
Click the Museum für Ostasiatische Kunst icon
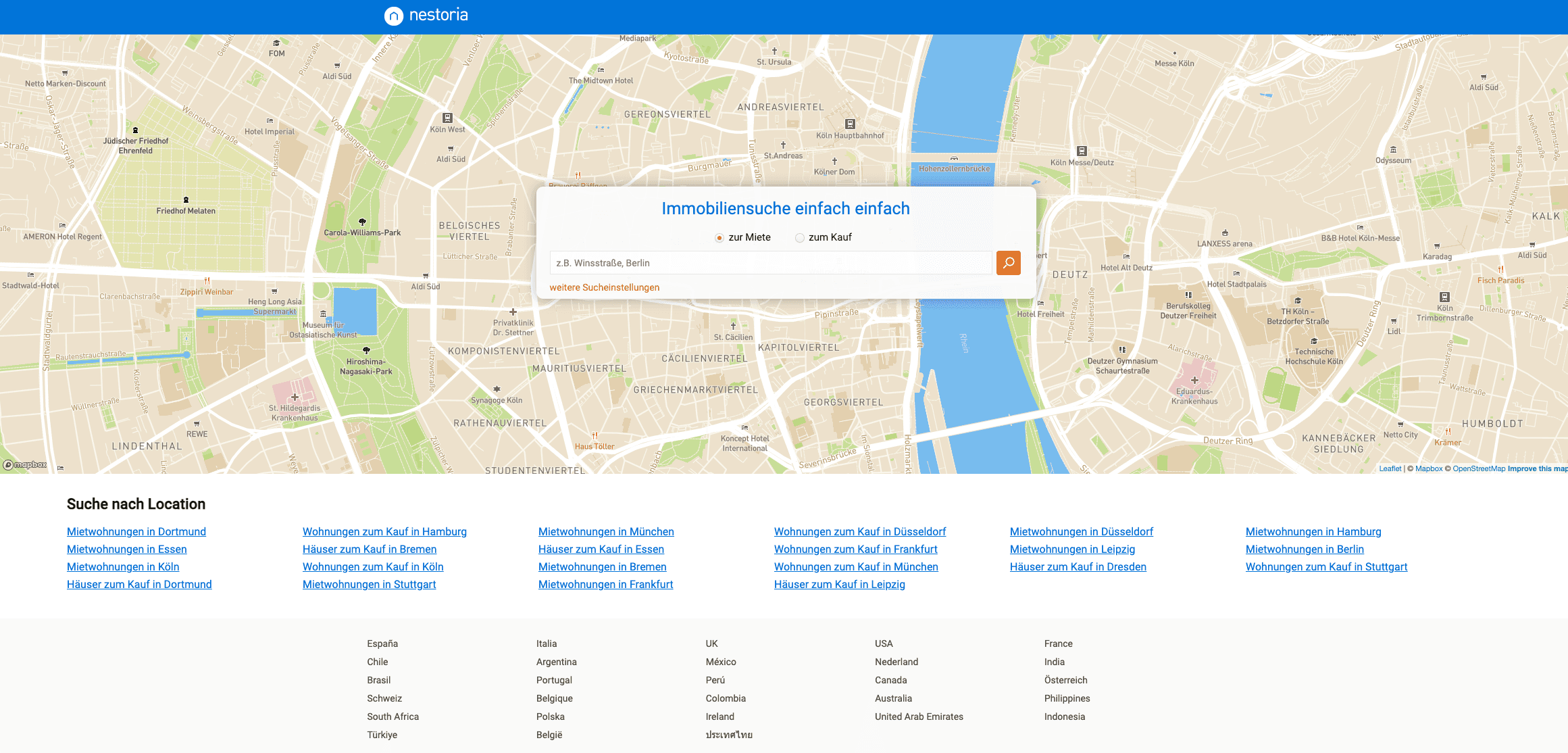(x=323, y=314)
